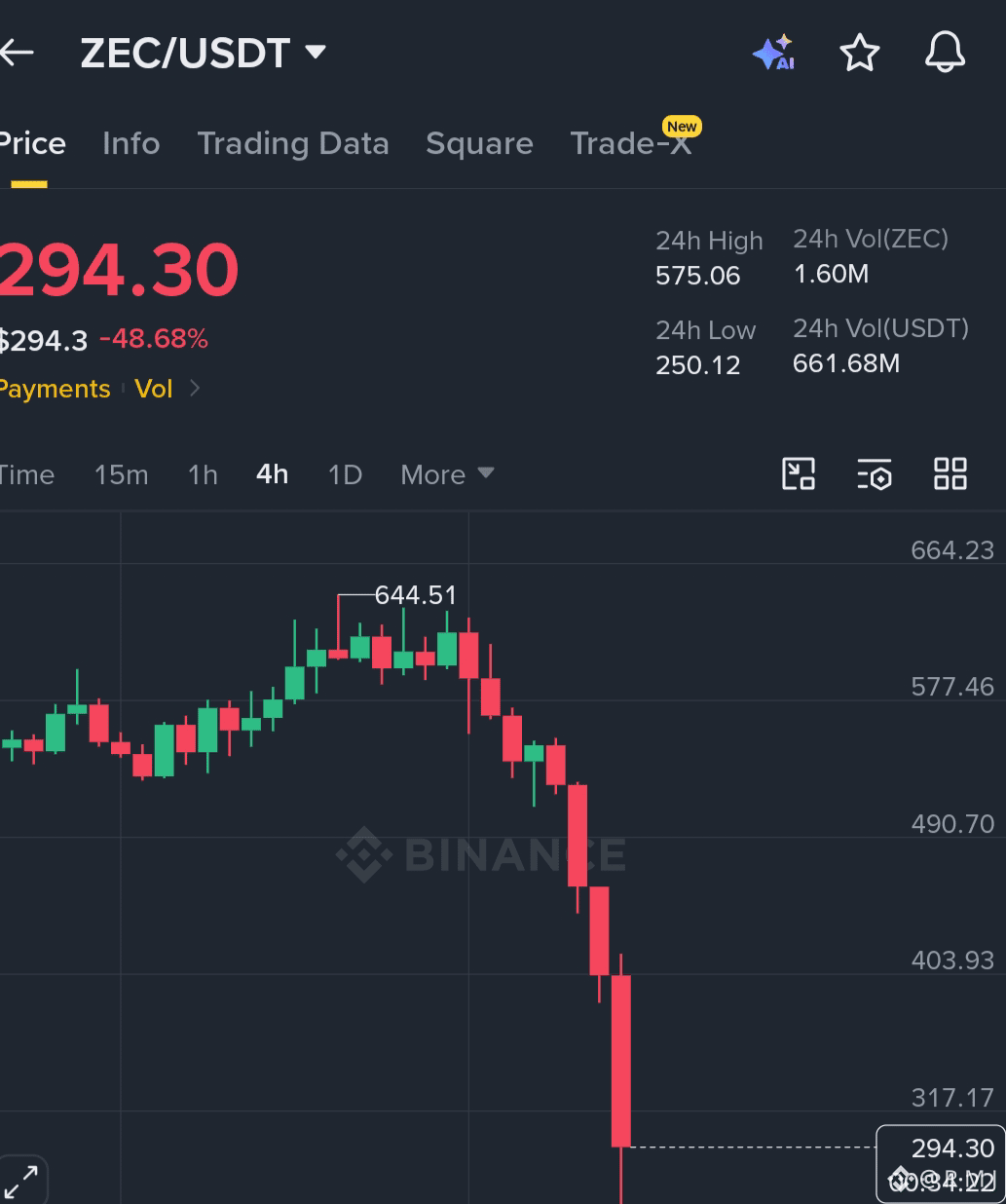
Task: Switch to the Square tab
Action: click(479, 144)
